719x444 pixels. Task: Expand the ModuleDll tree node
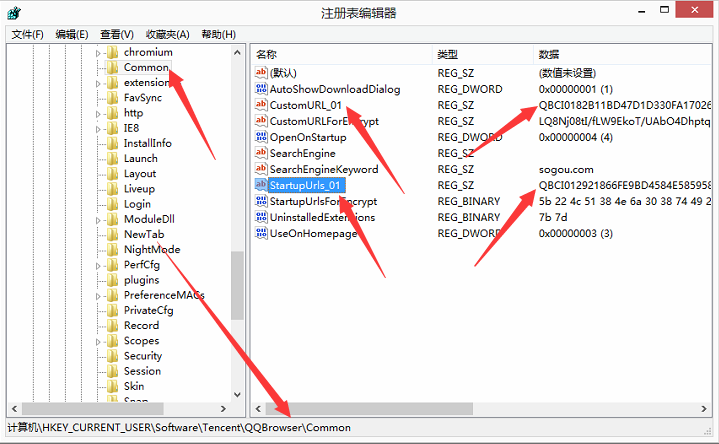pos(98,220)
